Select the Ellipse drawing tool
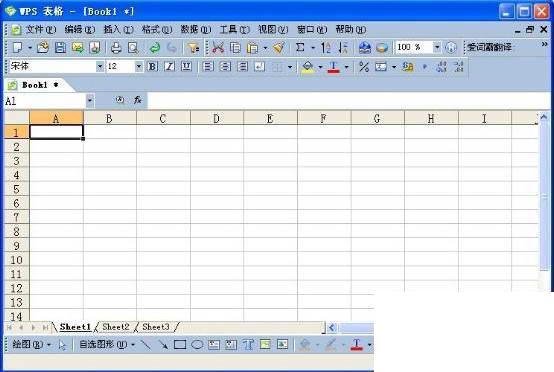The image size is (554, 372). (197, 344)
